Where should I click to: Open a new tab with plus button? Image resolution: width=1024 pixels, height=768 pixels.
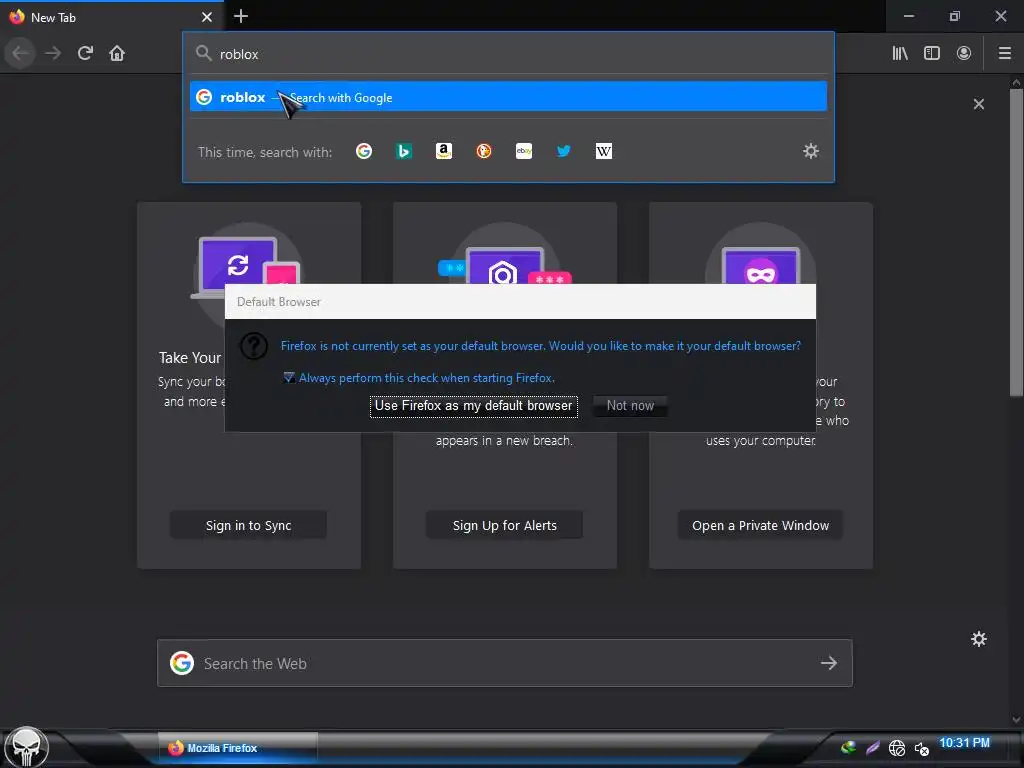tap(240, 16)
